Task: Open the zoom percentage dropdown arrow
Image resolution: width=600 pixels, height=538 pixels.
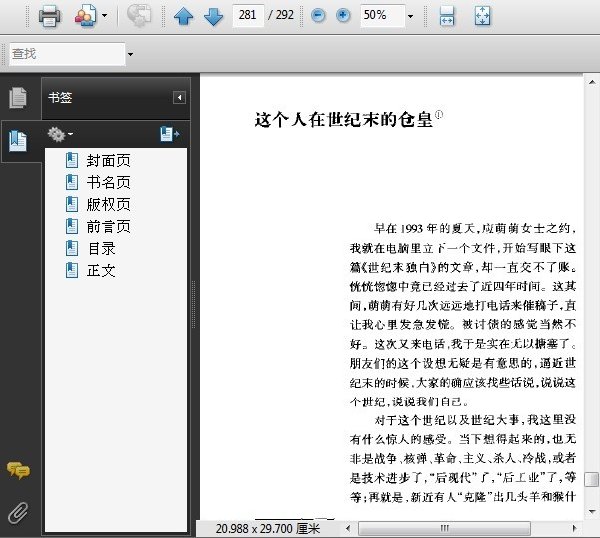Action: (410, 16)
